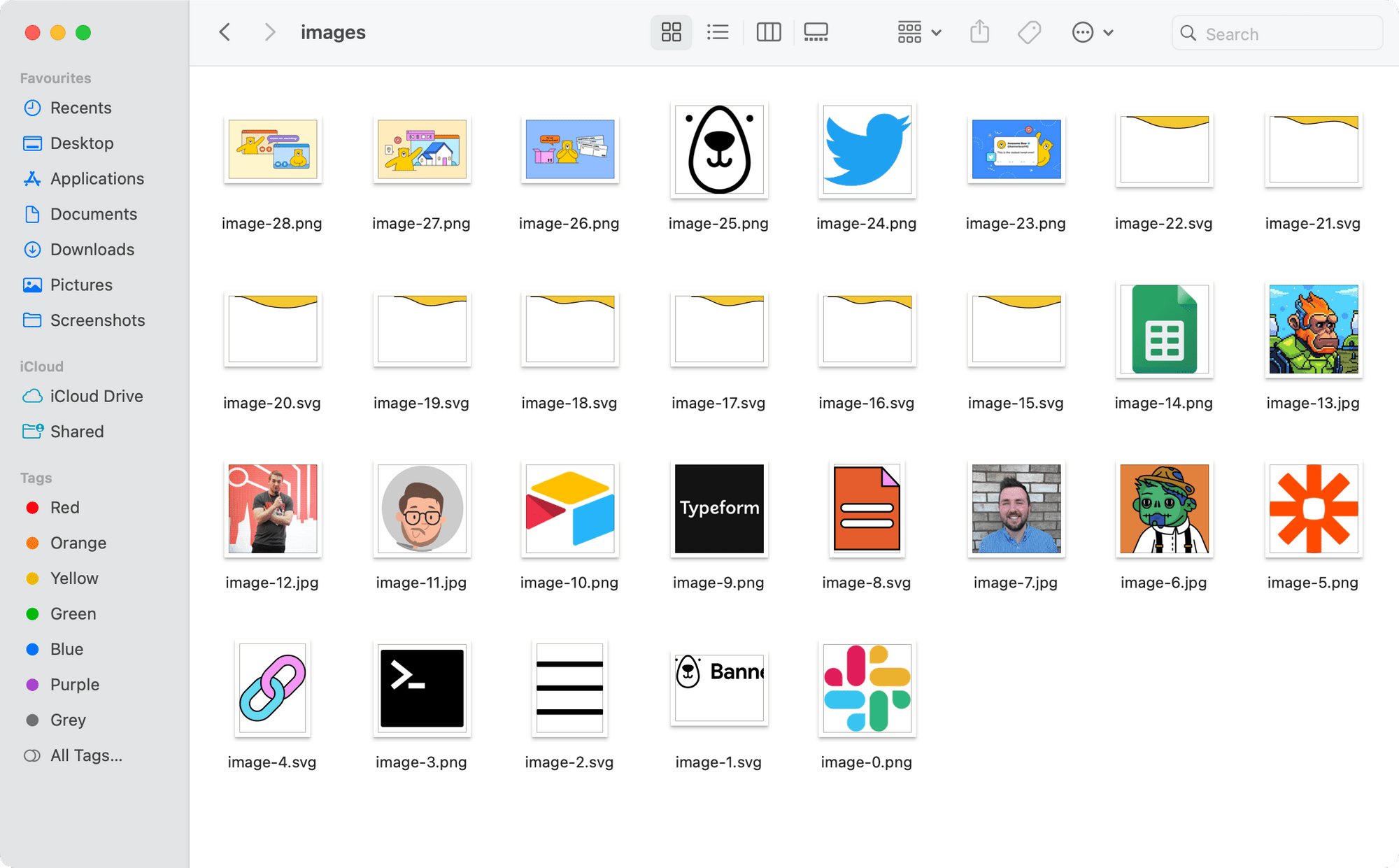Select the pixel ape image-13.jpg
The height and width of the screenshot is (868, 1399).
(1314, 329)
